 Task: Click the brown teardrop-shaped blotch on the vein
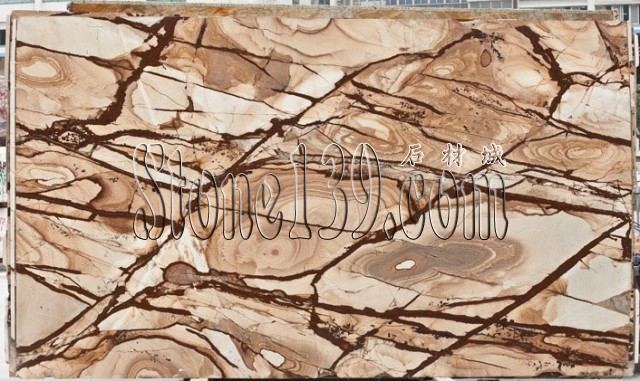coord(182,274)
